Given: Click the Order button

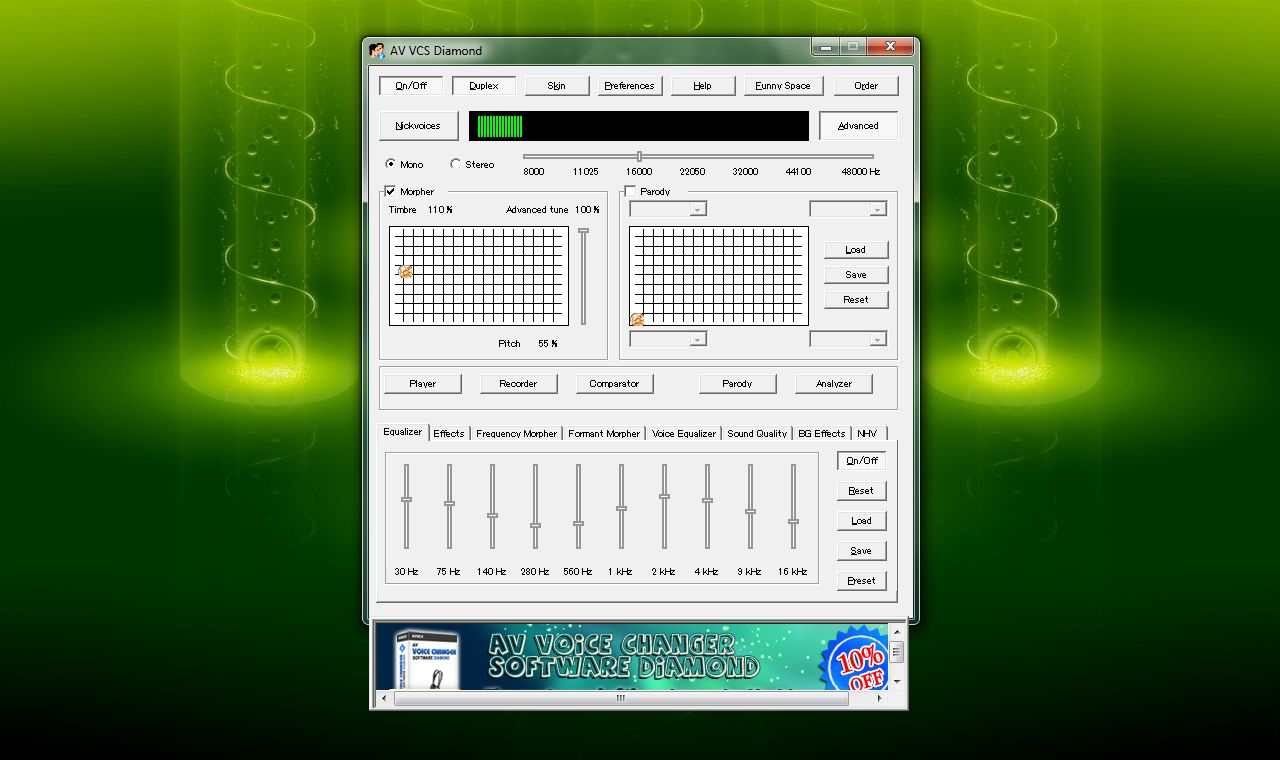Looking at the screenshot, I should tap(866, 86).
